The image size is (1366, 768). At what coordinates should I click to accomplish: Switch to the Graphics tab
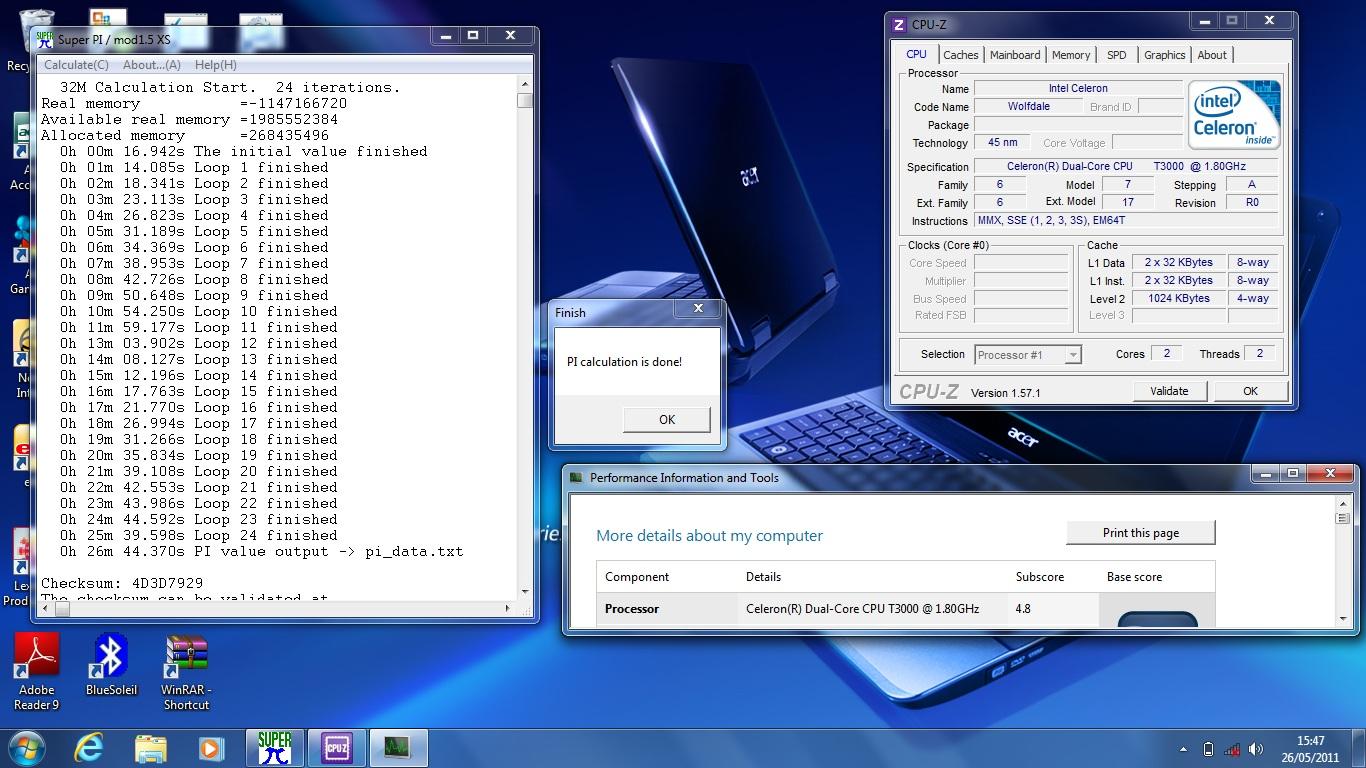(1165, 55)
